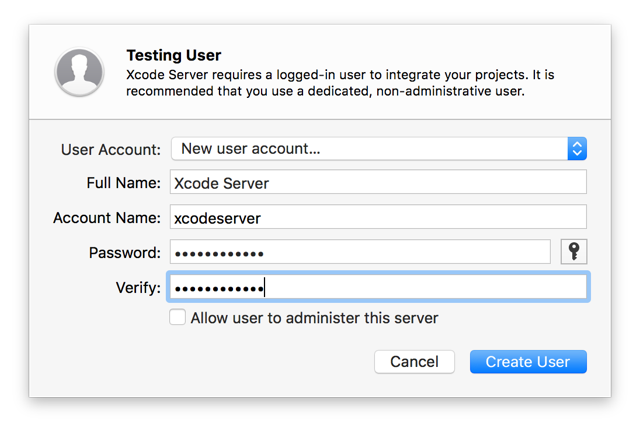Enable Allow user to administer this server
Viewport: 640px width, 431px height.
click(x=177, y=318)
